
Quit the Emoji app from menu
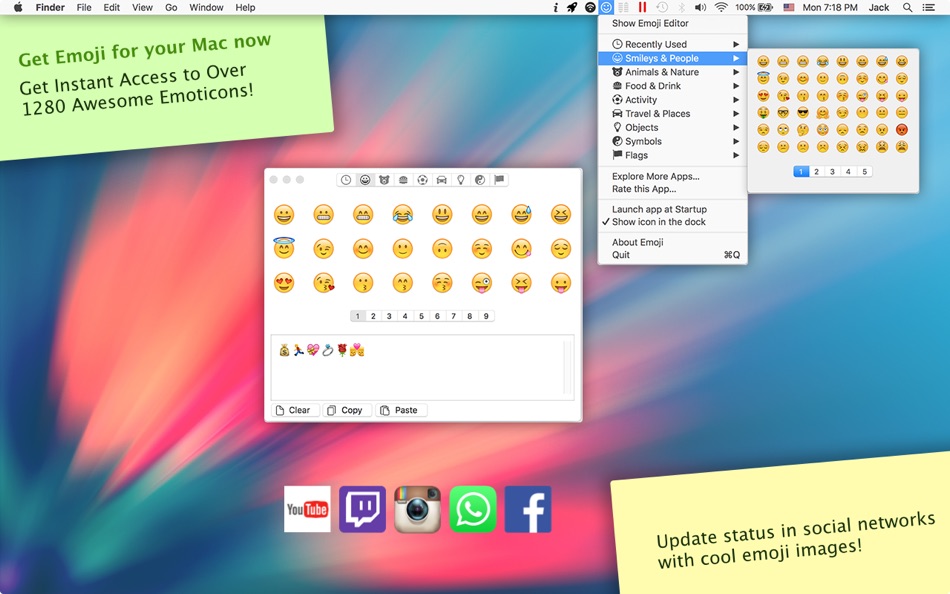coord(673,255)
